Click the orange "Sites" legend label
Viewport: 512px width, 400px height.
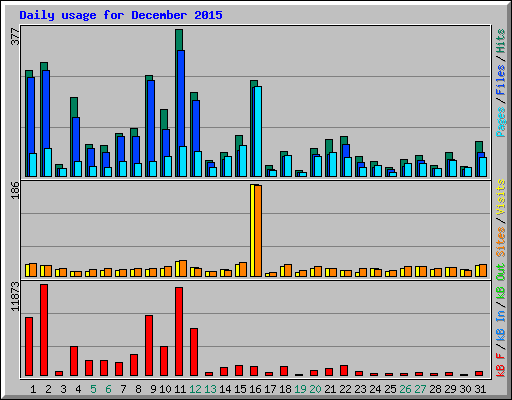click(501, 242)
